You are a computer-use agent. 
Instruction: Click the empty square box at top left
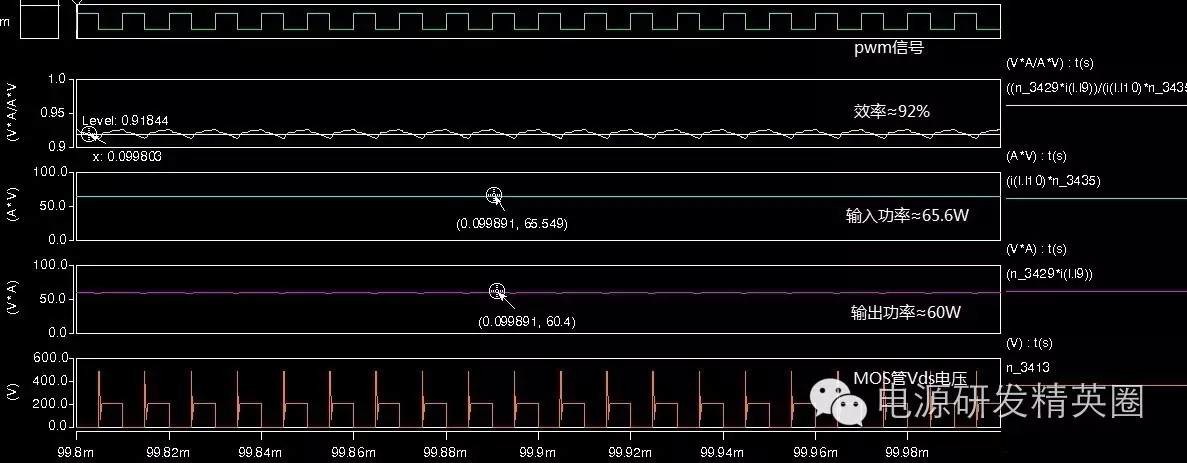tap(40, 21)
